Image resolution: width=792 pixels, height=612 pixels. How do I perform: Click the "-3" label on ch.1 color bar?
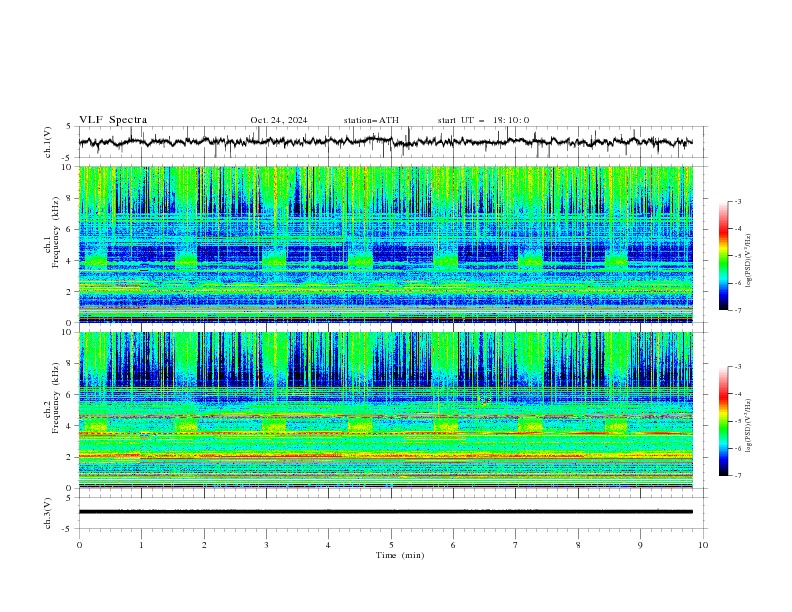(737, 201)
